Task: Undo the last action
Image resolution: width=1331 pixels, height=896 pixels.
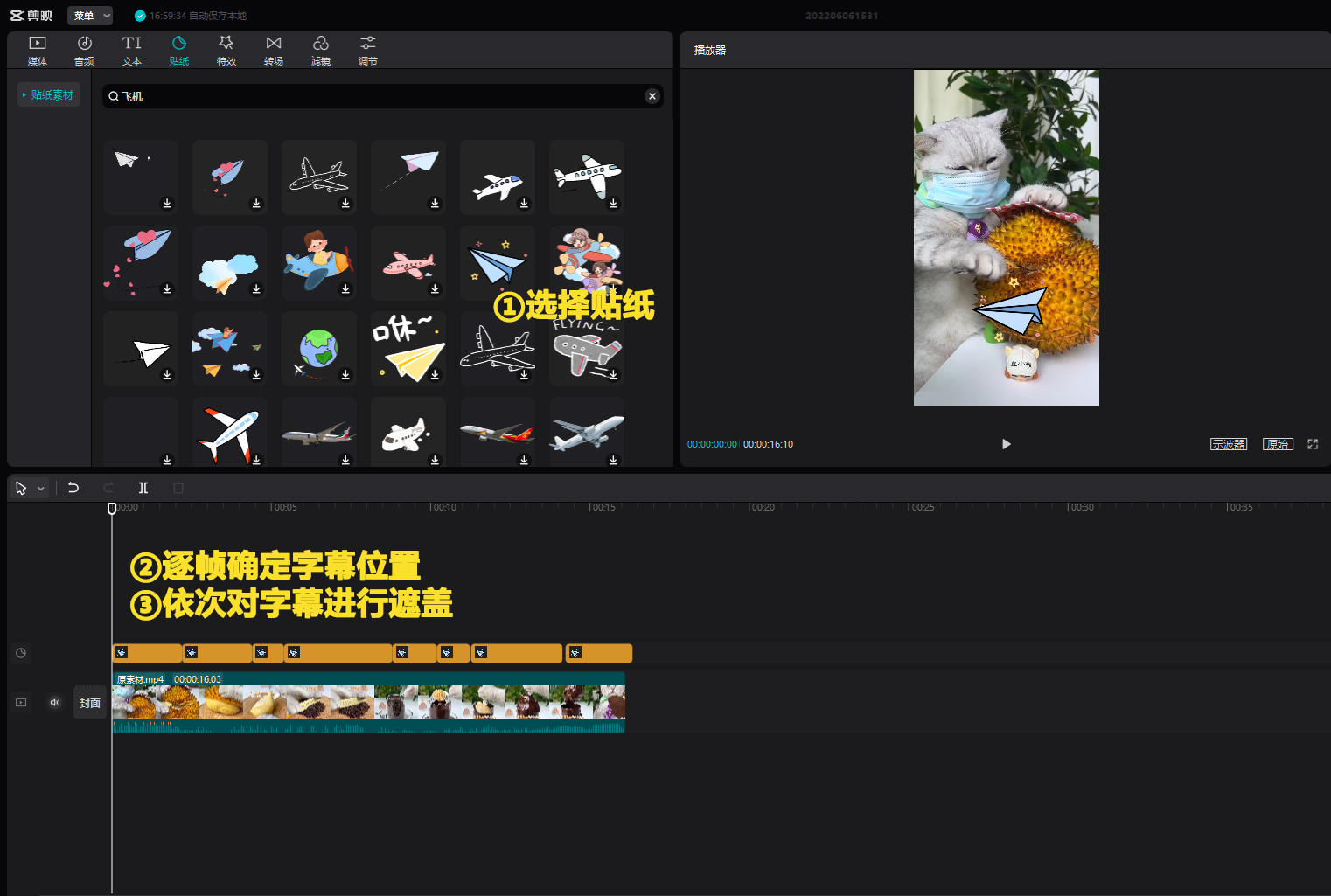Action: 73,488
